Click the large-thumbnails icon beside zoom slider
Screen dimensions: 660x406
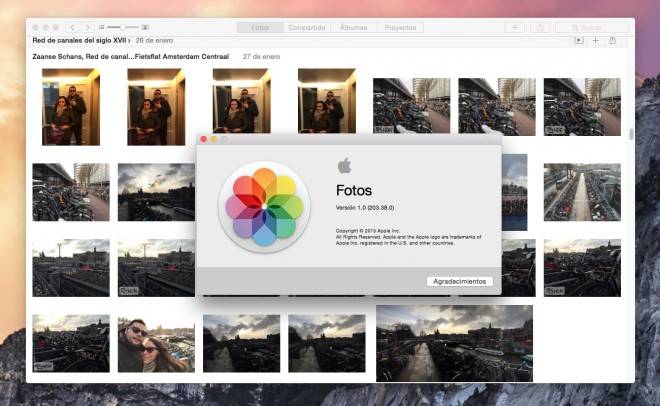(145, 27)
